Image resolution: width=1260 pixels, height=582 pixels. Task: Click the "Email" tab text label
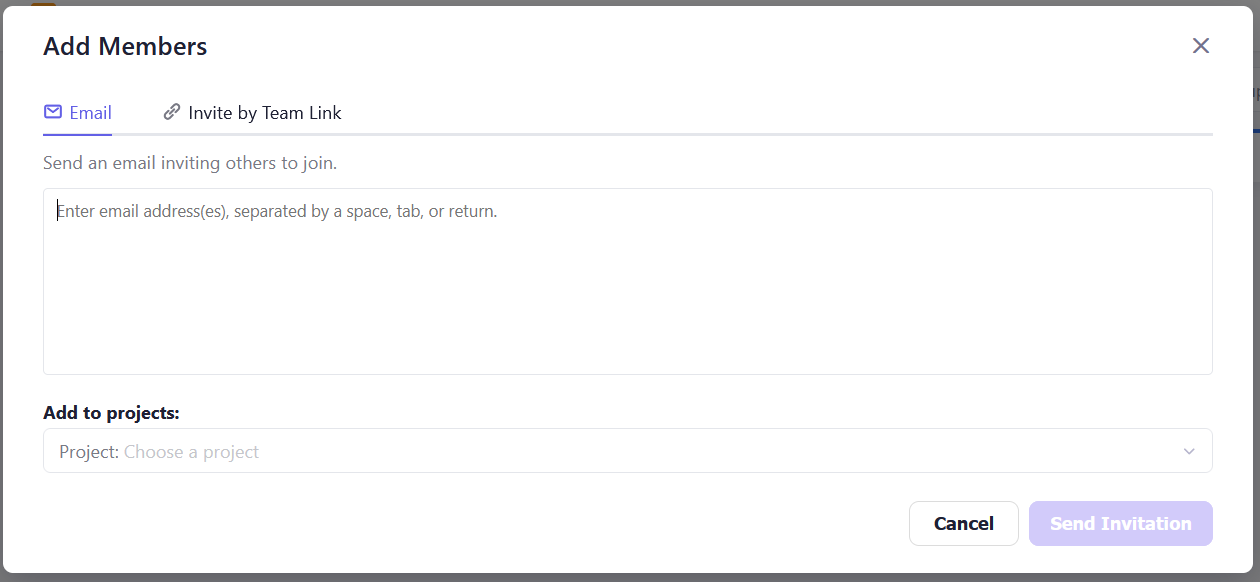point(90,113)
